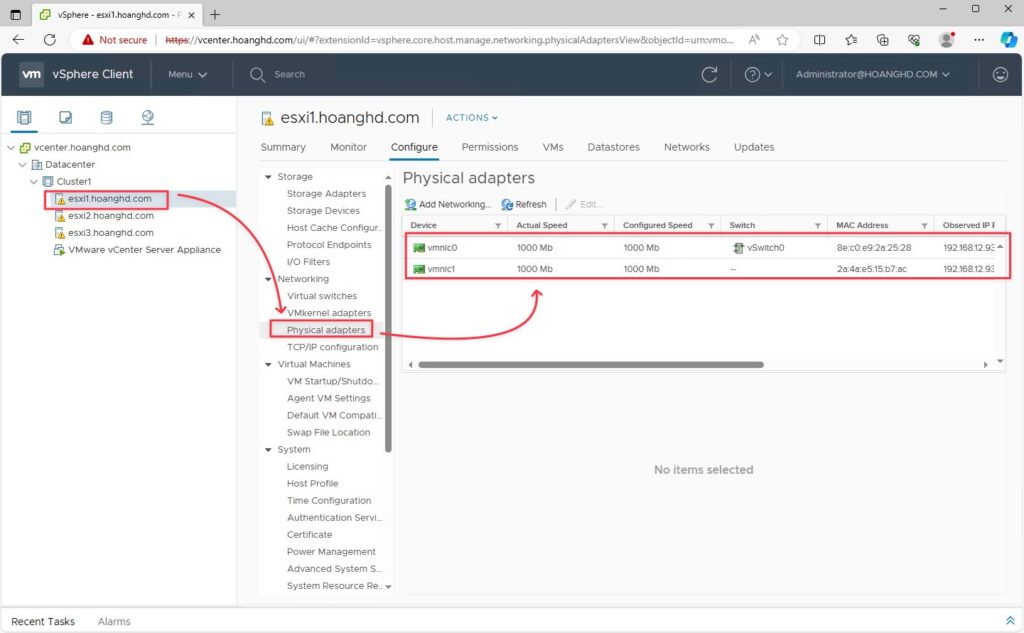Click the browser refresh button

click(50, 40)
